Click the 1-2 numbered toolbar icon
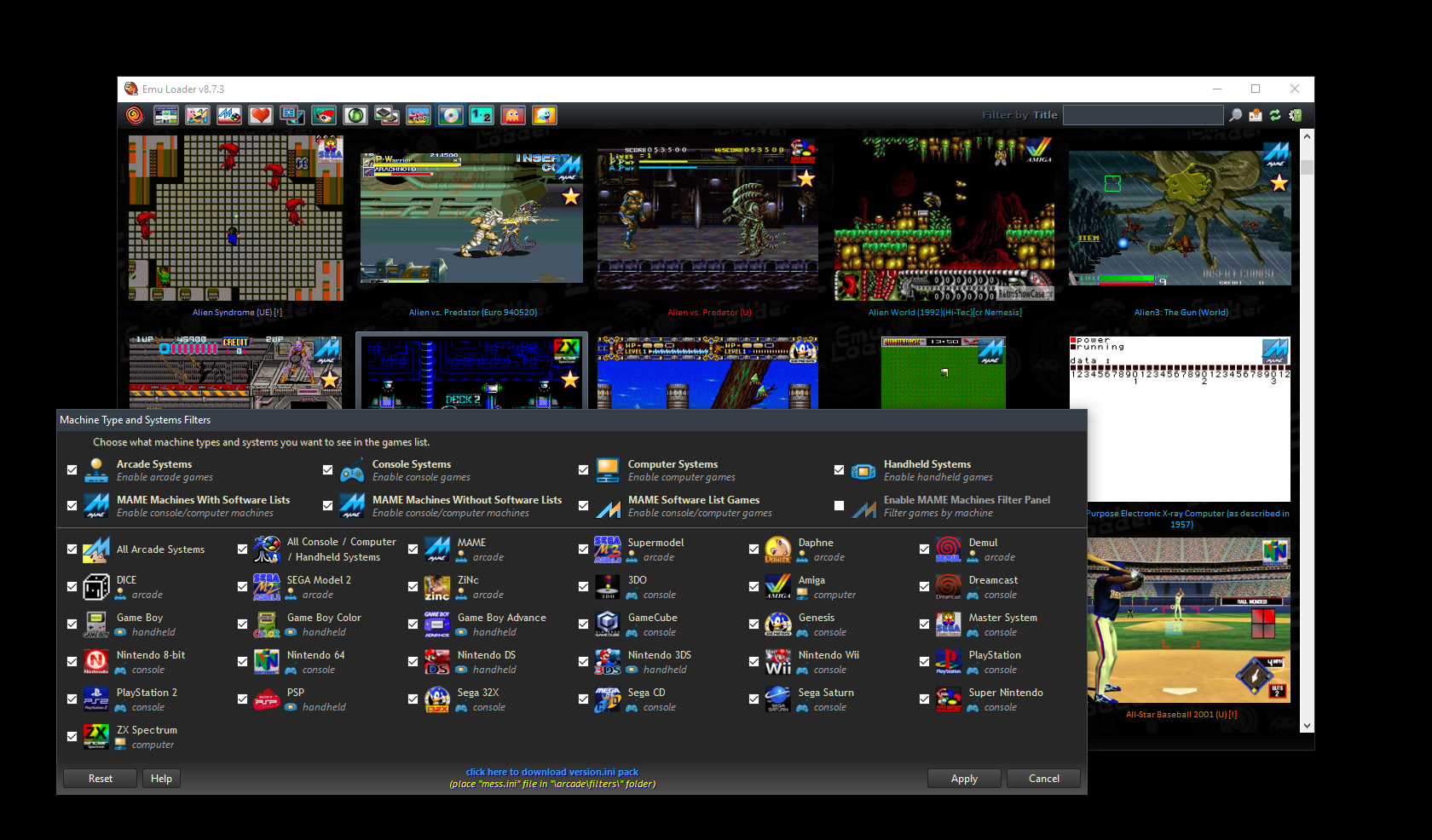Screen dimensions: 1432x840 click(x=482, y=115)
